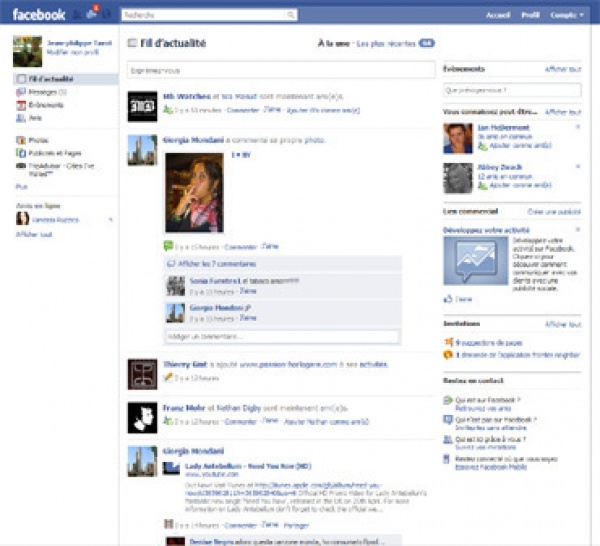Open Lady Antebellum Need You Now video
The width and height of the screenshot is (600, 546).
coord(248,466)
